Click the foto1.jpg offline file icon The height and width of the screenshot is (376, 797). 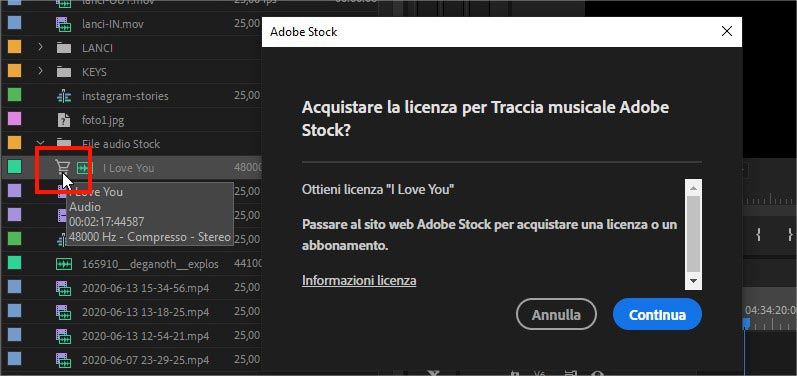pos(64,120)
